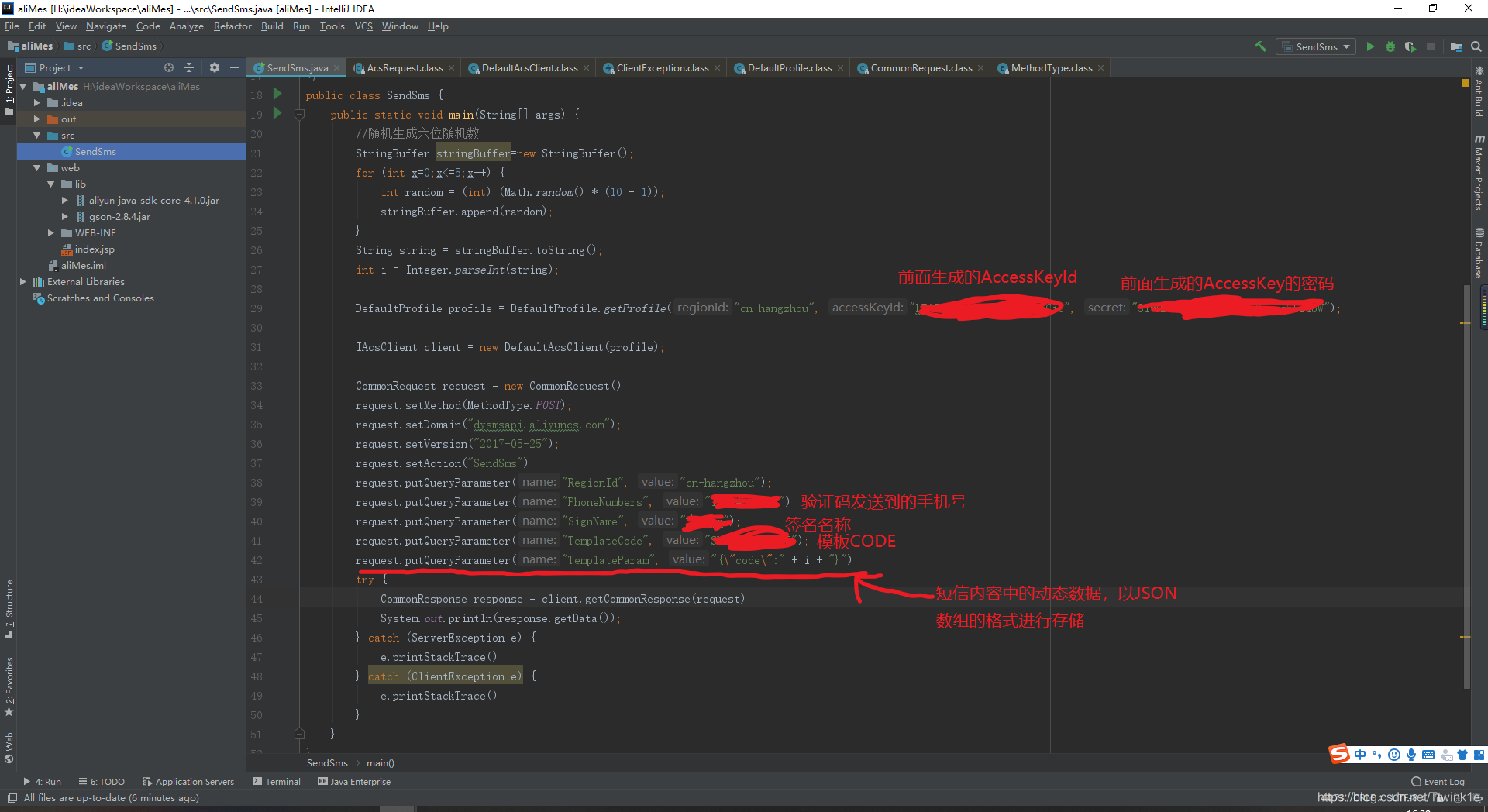Screen dimensions: 1488x812
Task: Collapse the main method fold marker on line 19
Action: click(299, 114)
